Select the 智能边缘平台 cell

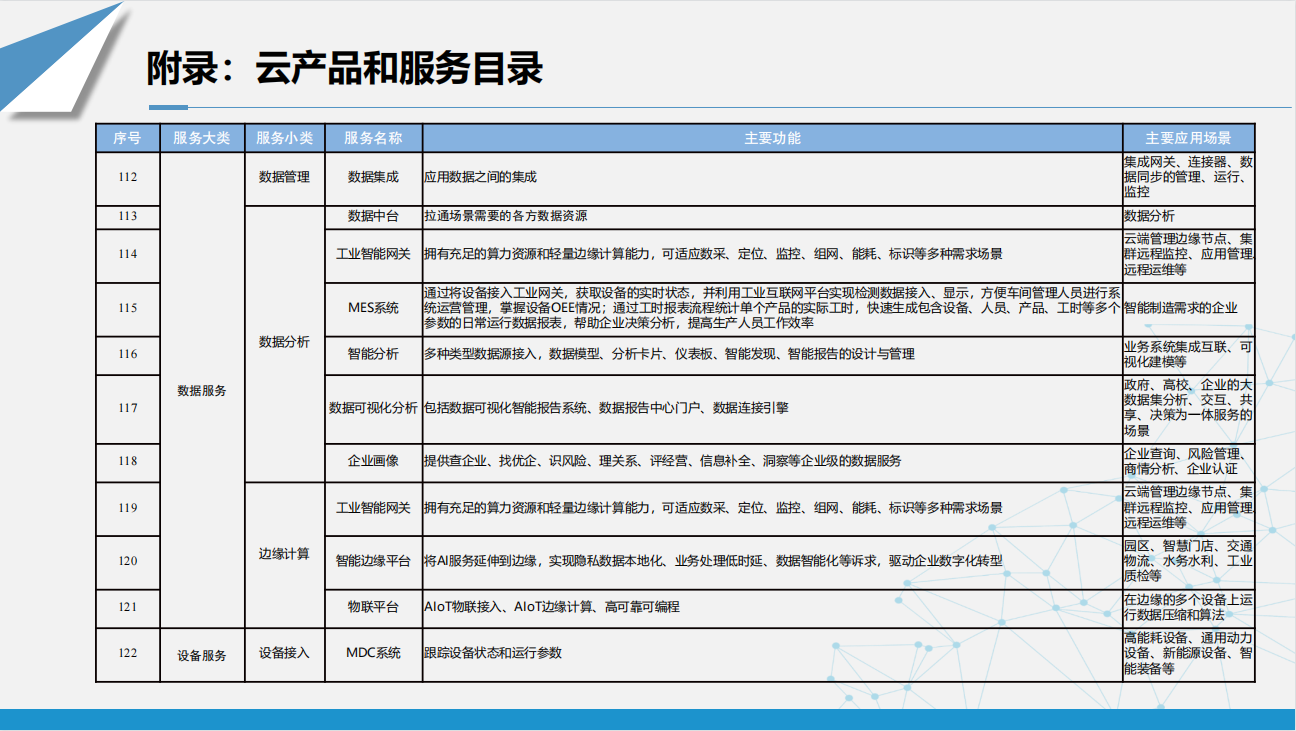[x=373, y=561]
